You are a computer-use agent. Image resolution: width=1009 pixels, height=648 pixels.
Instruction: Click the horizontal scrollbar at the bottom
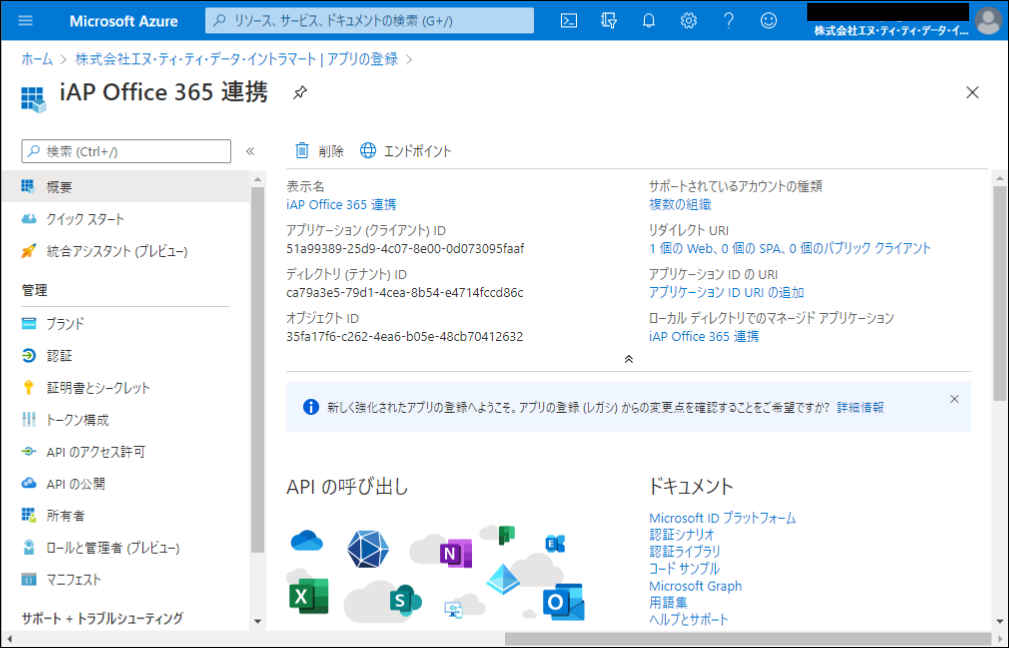click(748, 638)
